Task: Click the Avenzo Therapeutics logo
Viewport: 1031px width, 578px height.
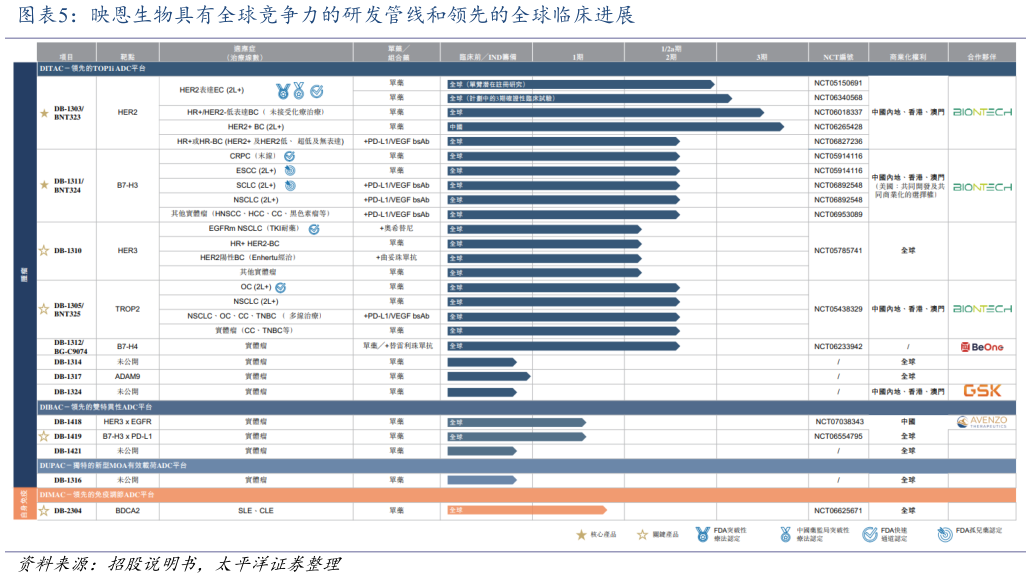Action: click(981, 422)
